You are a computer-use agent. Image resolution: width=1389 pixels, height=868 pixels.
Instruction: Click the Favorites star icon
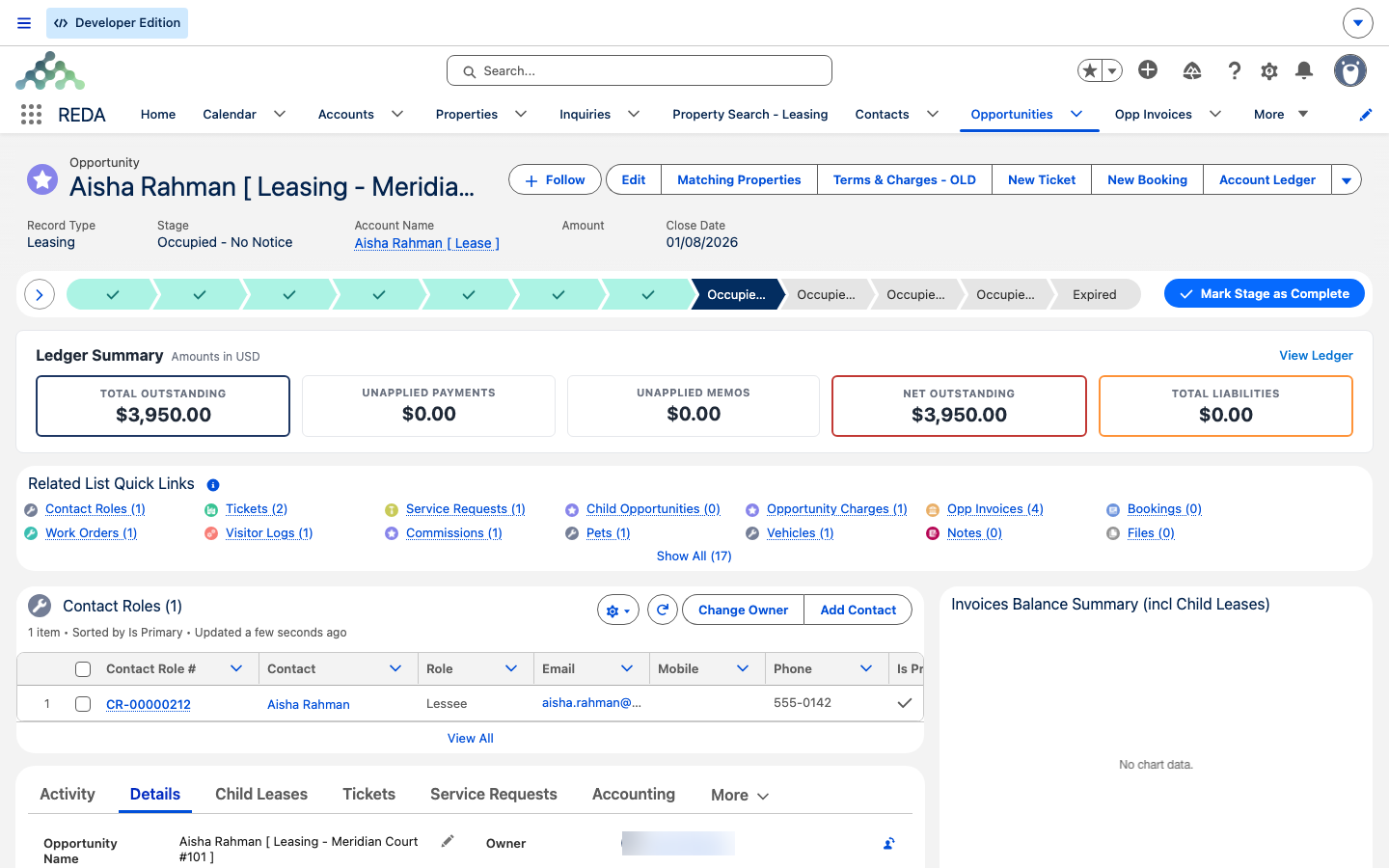coord(1090,70)
